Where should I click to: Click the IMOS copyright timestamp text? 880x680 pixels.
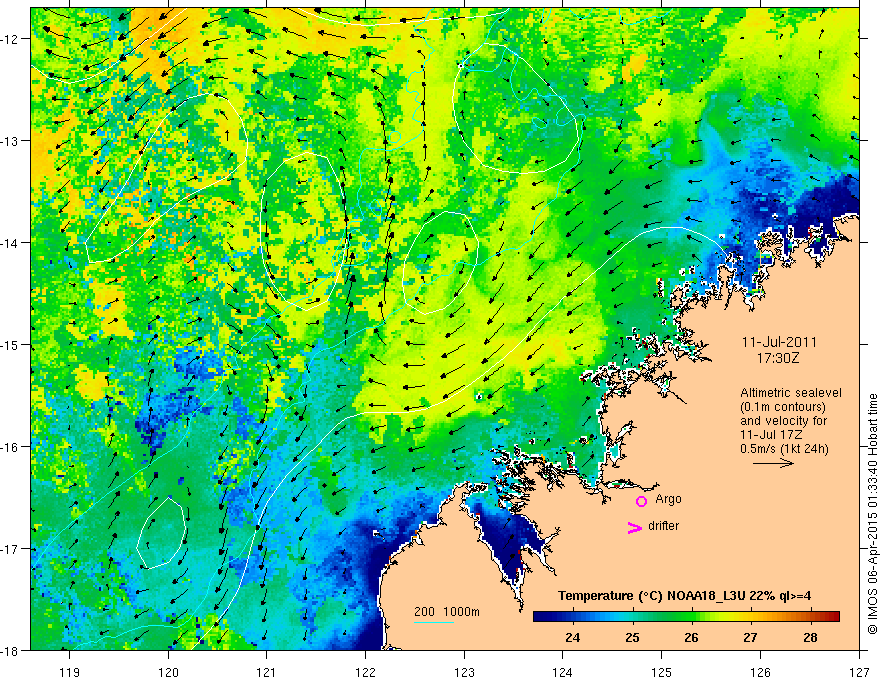[872, 514]
